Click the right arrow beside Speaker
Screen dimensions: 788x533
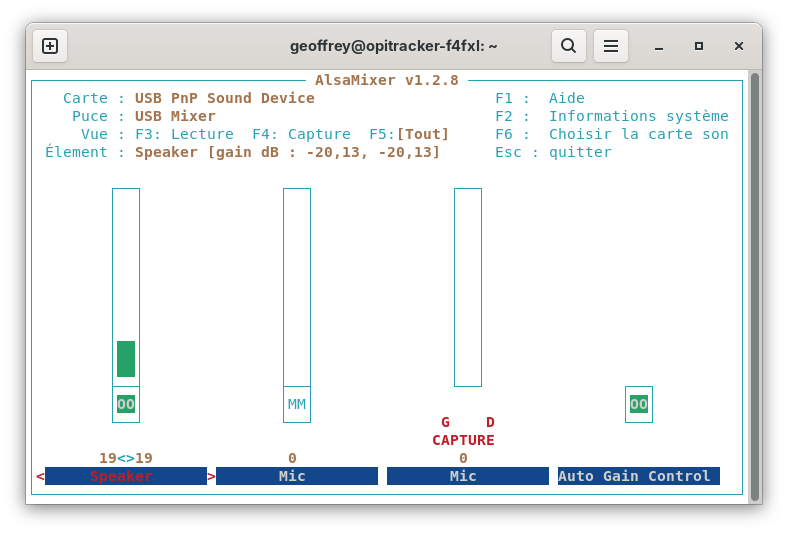[212, 476]
